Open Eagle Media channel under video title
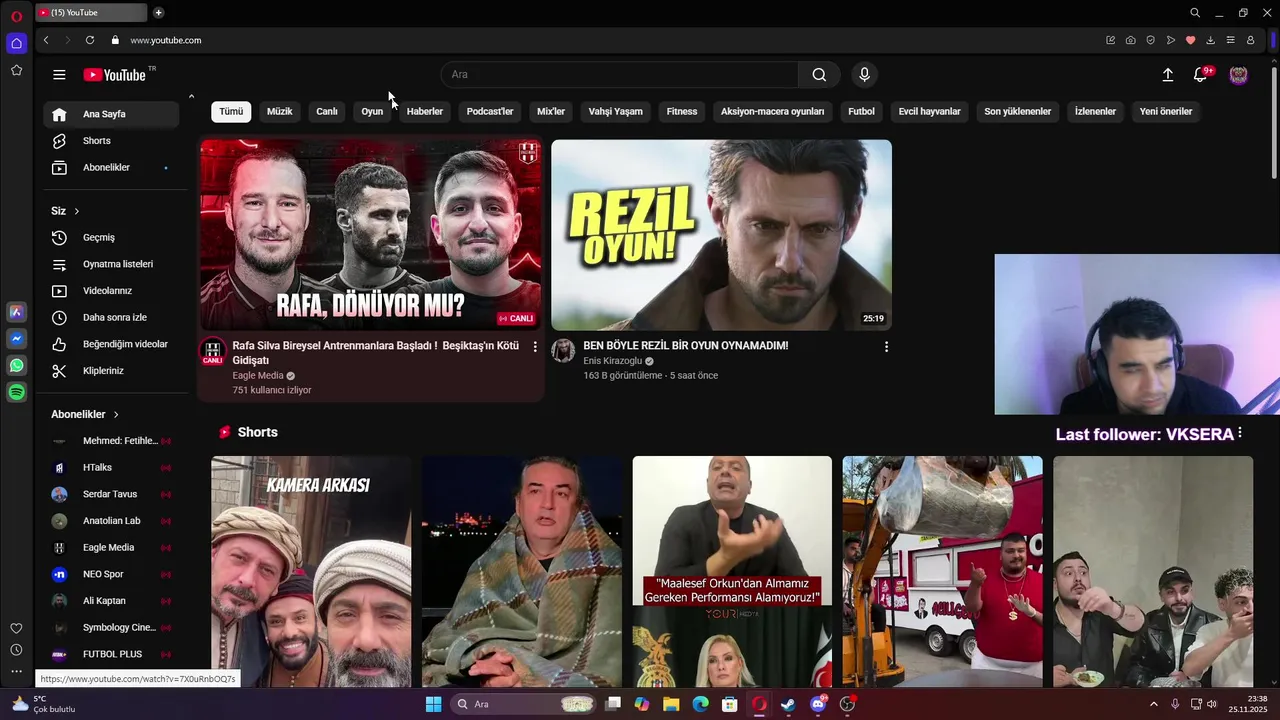 point(258,376)
